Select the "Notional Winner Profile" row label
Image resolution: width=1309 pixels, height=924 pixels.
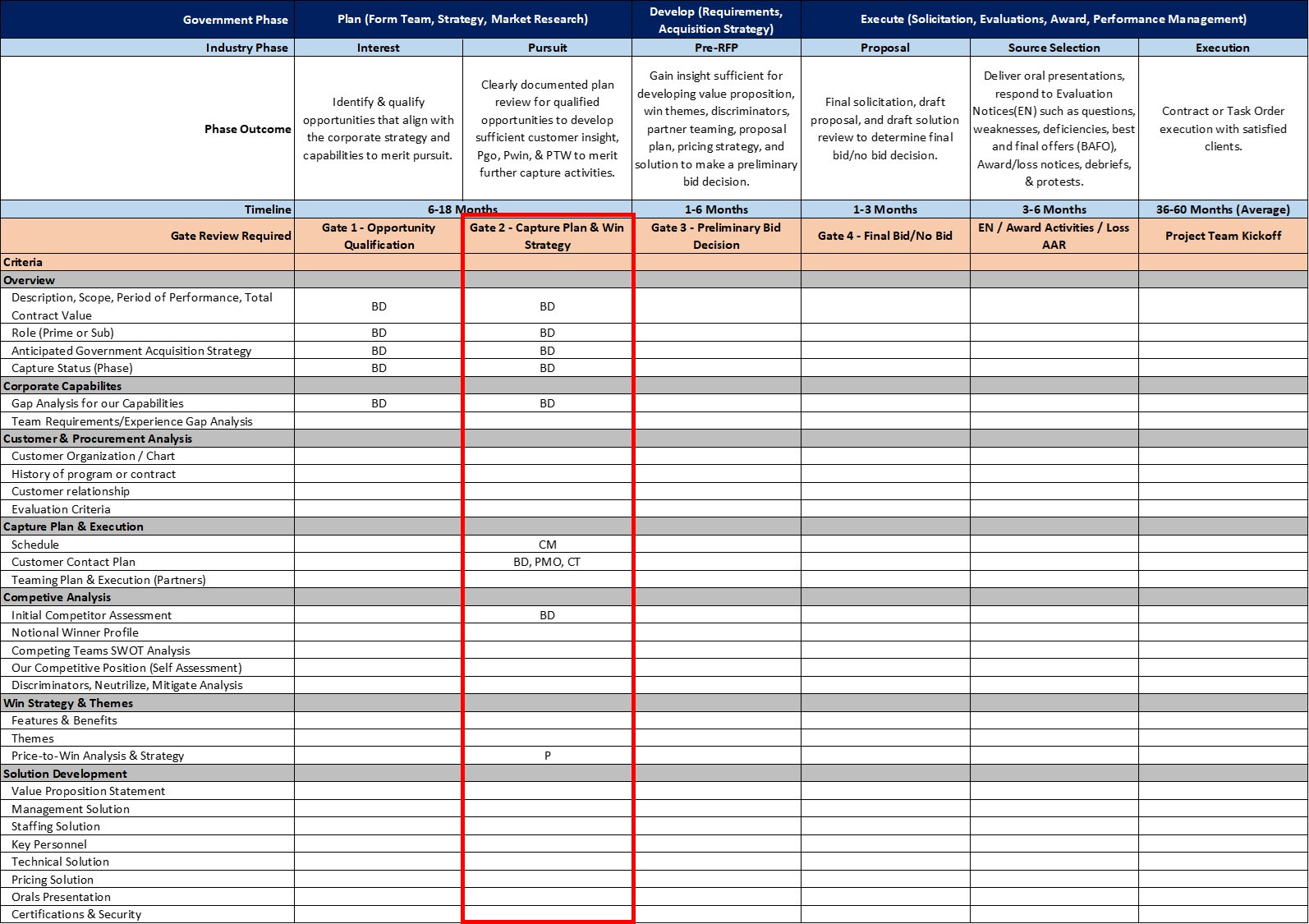coord(147,632)
